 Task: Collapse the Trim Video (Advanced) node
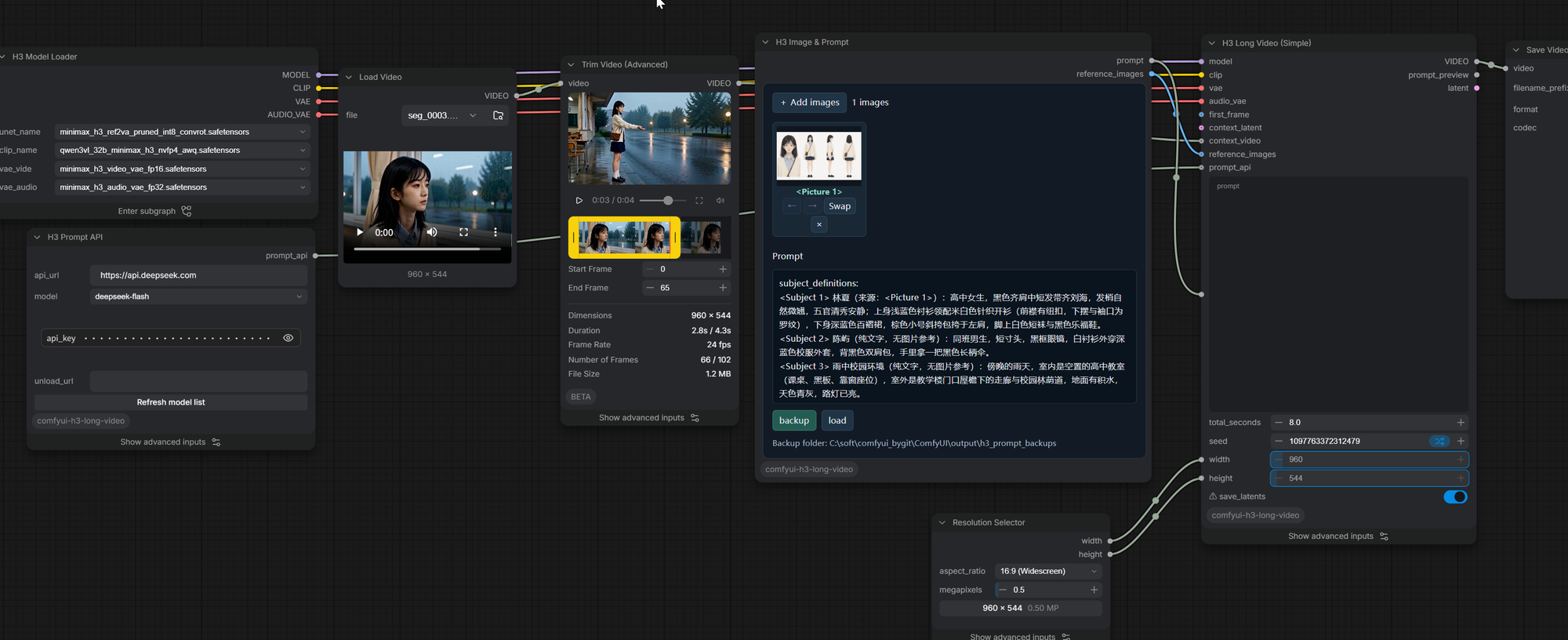572,64
